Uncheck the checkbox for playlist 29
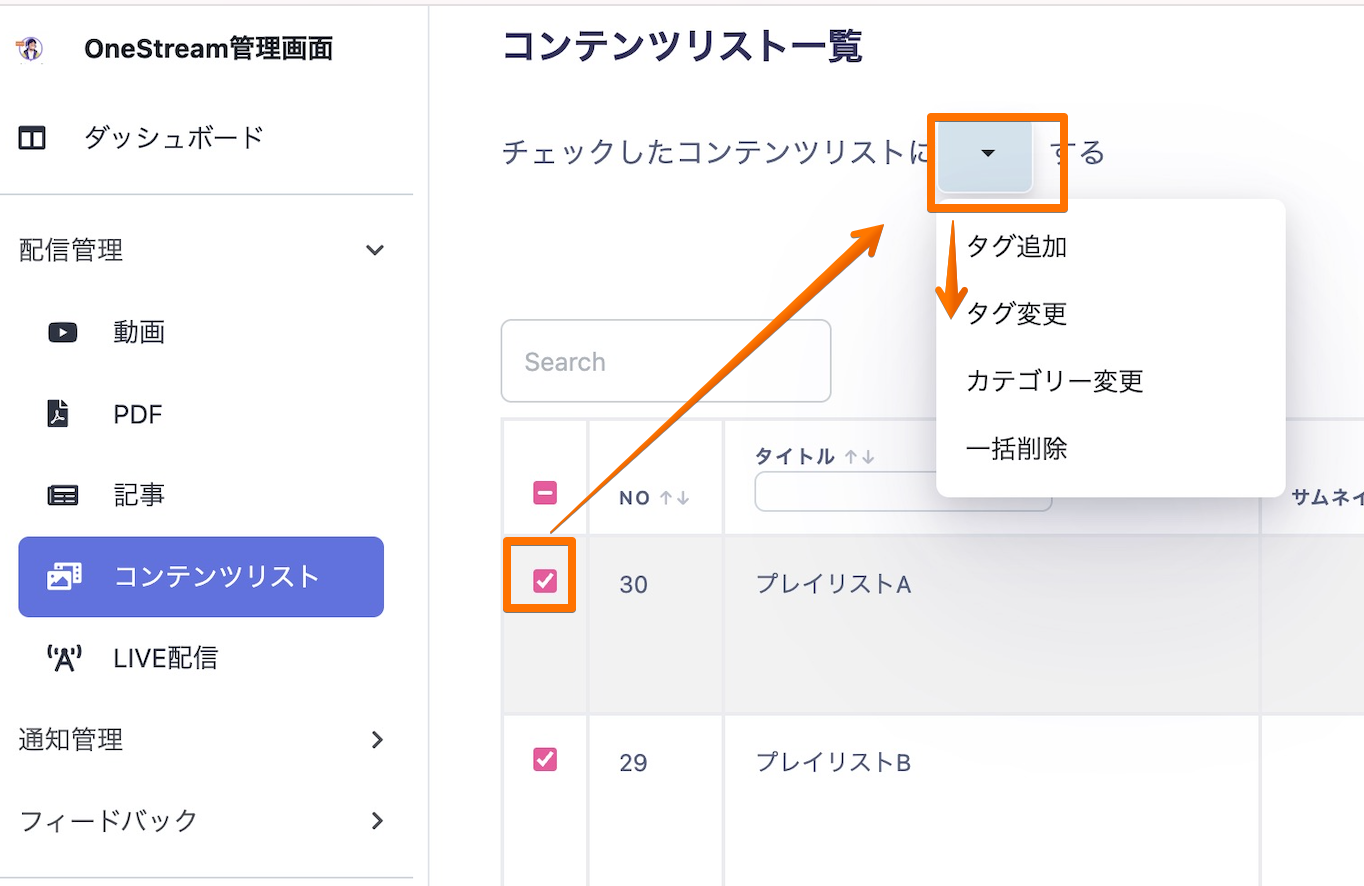1364x886 pixels. click(x=545, y=760)
